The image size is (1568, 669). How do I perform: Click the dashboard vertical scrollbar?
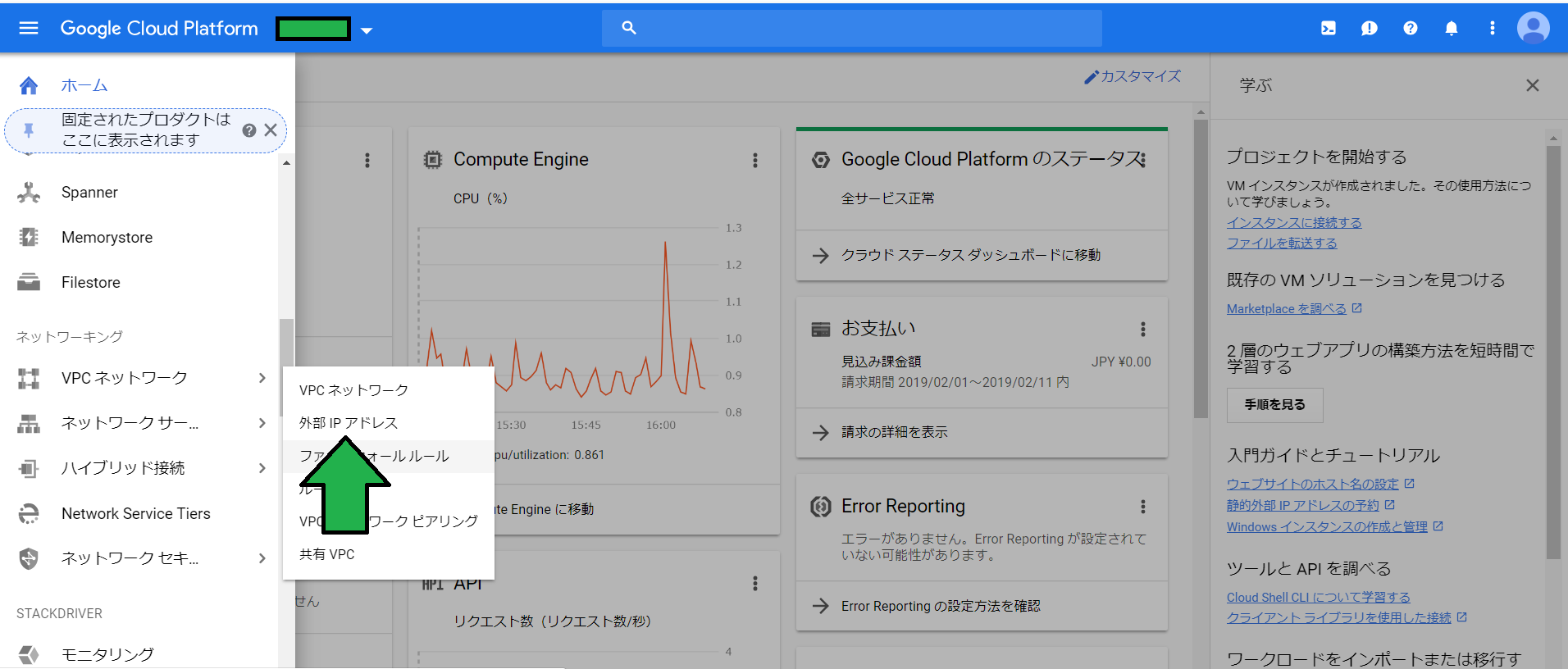pyautogui.click(x=1201, y=271)
